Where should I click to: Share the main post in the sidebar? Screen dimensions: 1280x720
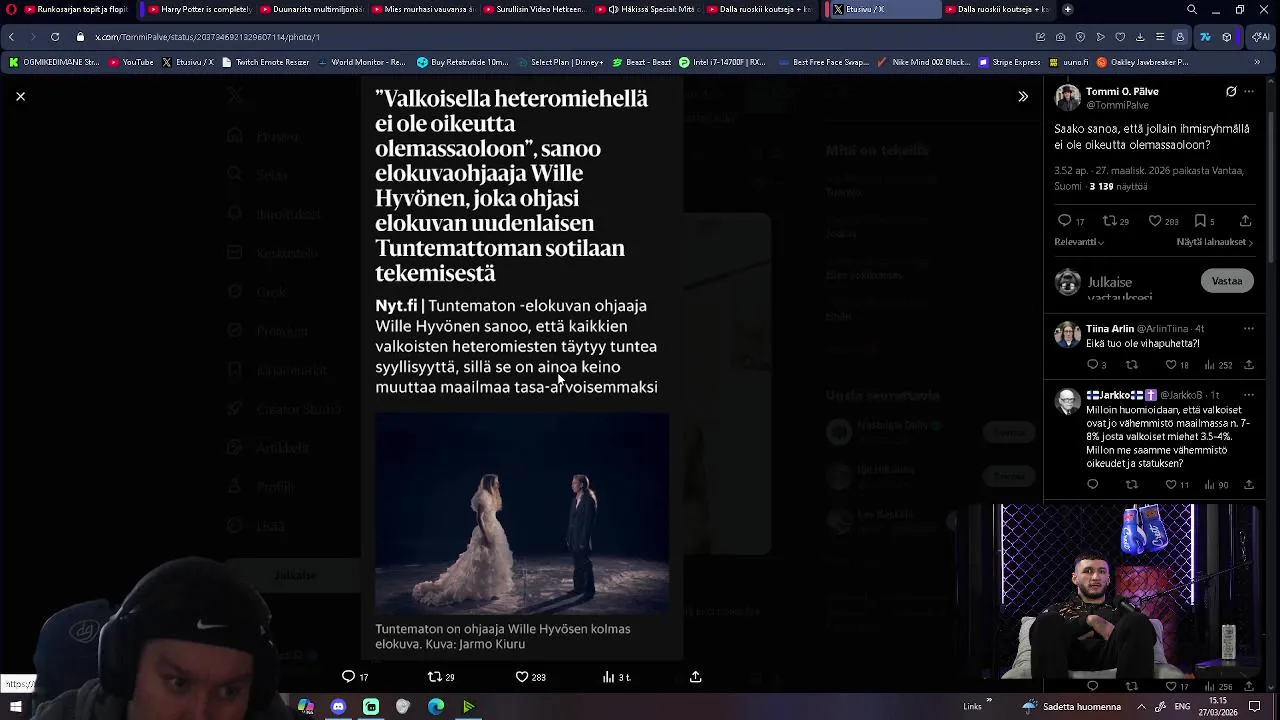[1245, 221]
